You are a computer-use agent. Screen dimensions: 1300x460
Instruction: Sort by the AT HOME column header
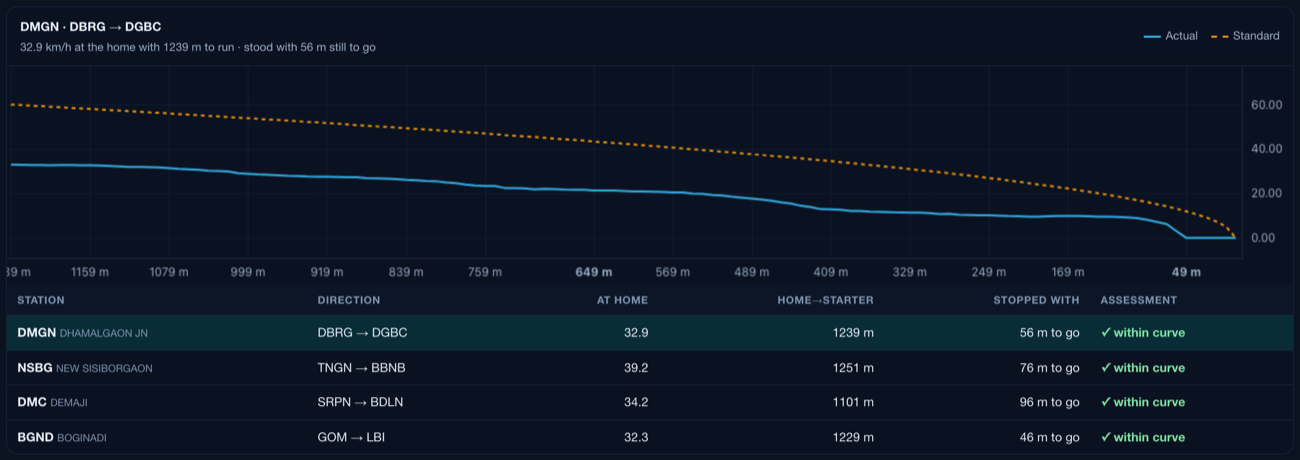point(622,300)
